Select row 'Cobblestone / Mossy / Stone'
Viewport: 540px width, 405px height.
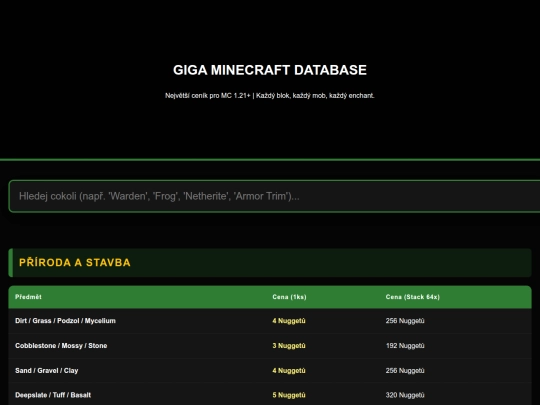(270, 345)
